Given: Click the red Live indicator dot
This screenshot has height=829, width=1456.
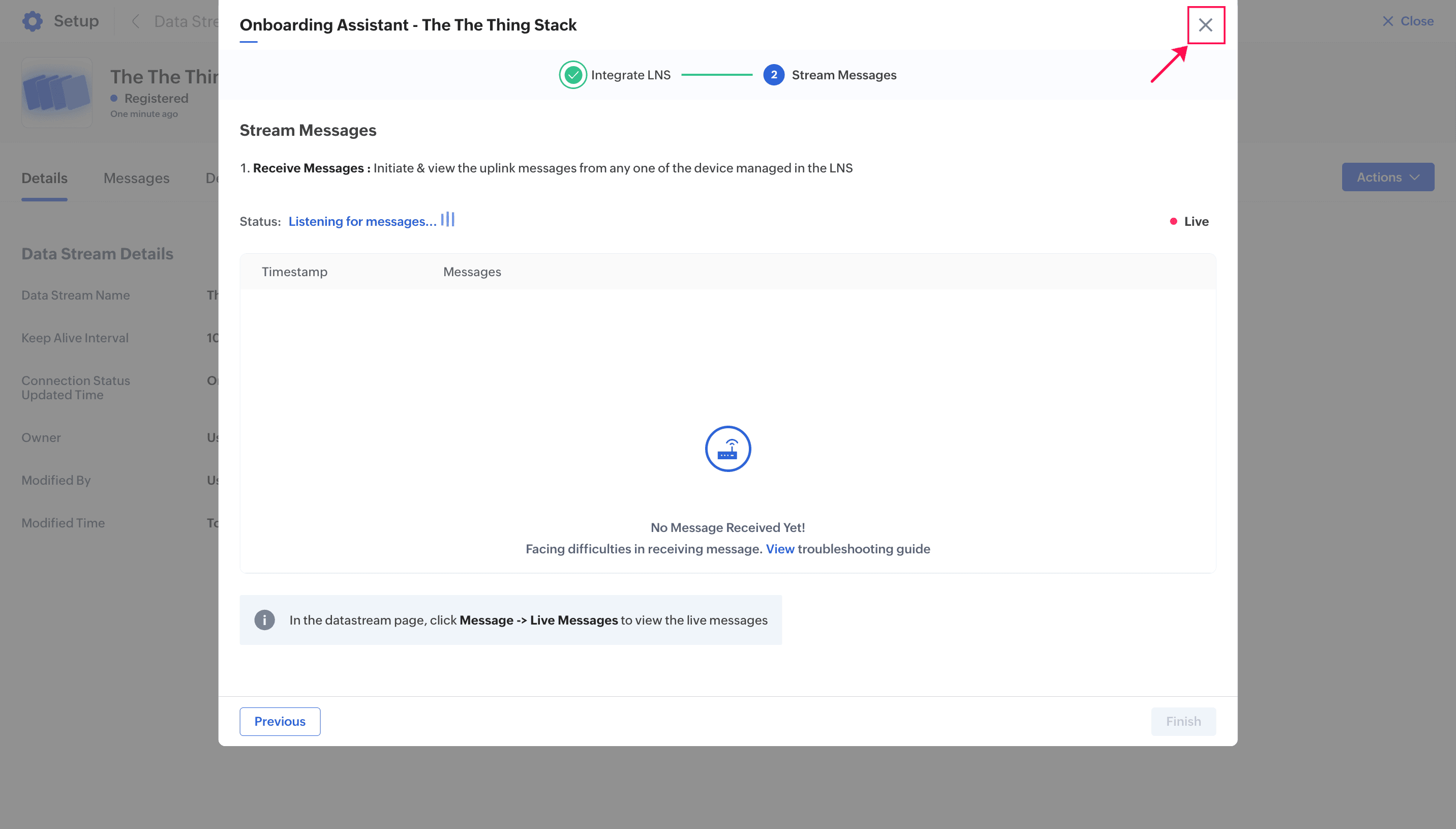Looking at the screenshot, I should [x=1173, y=221].
